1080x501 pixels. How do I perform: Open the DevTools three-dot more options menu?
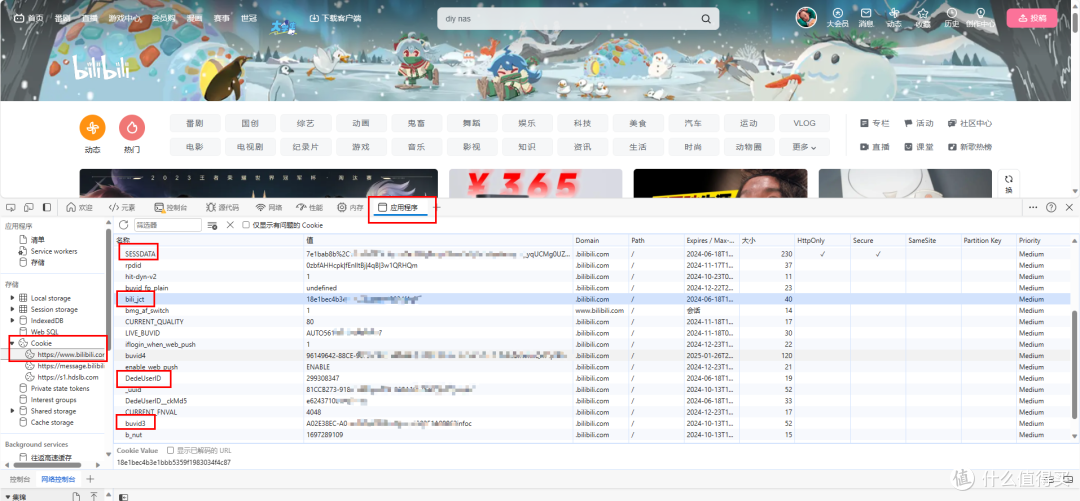(x=1033, y=207)
